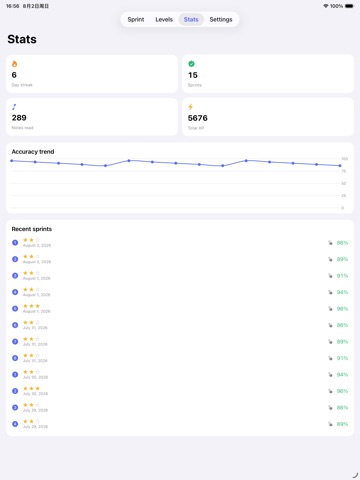
Task: Tap level badge of August 1 94% sprint
Action: tap(15, 292)
